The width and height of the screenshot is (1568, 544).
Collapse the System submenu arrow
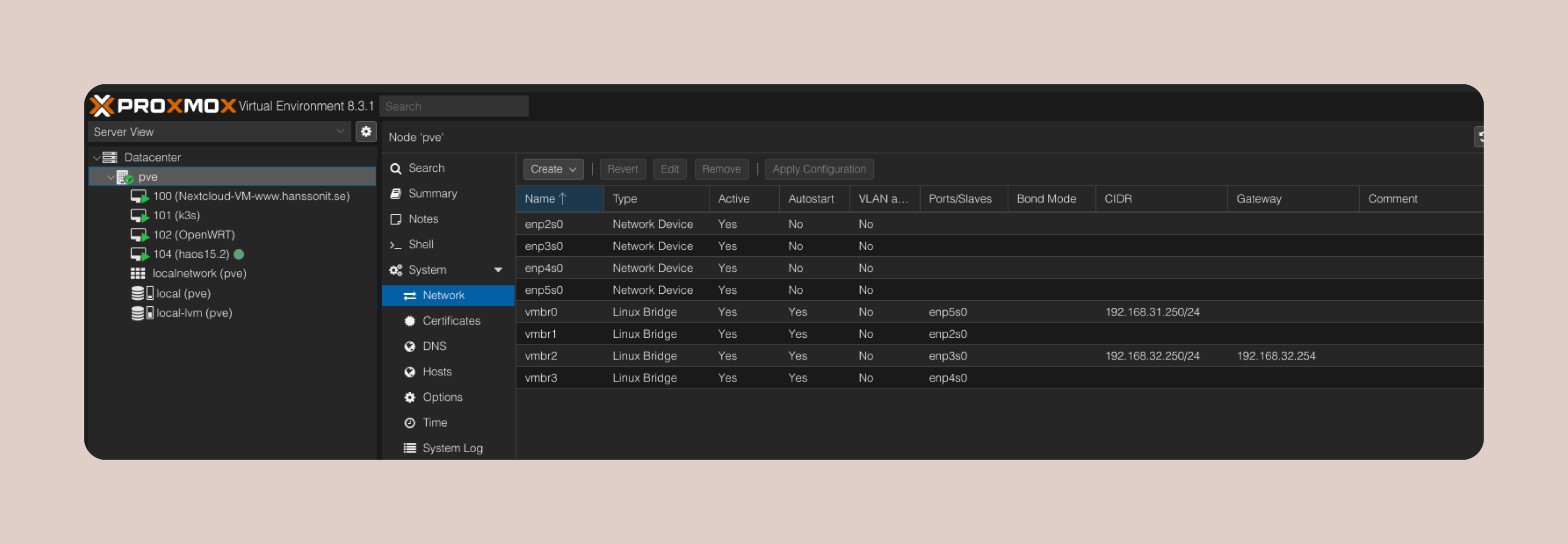pyautogui.click(x=499, y=270)
